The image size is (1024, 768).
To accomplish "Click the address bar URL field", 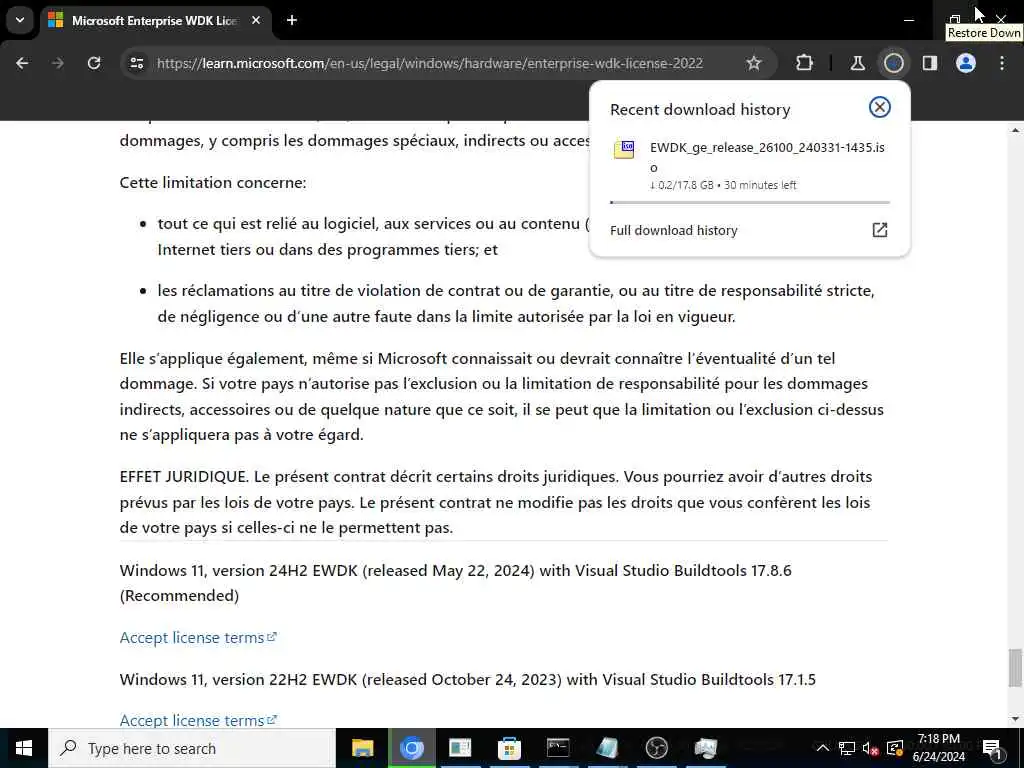I will pos(430,63).
